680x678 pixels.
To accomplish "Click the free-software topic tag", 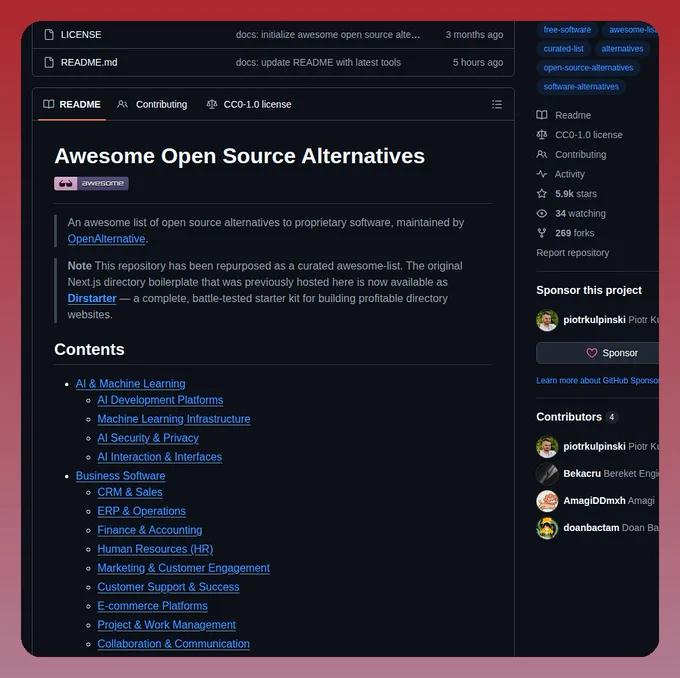I will [x=567, y=29].
